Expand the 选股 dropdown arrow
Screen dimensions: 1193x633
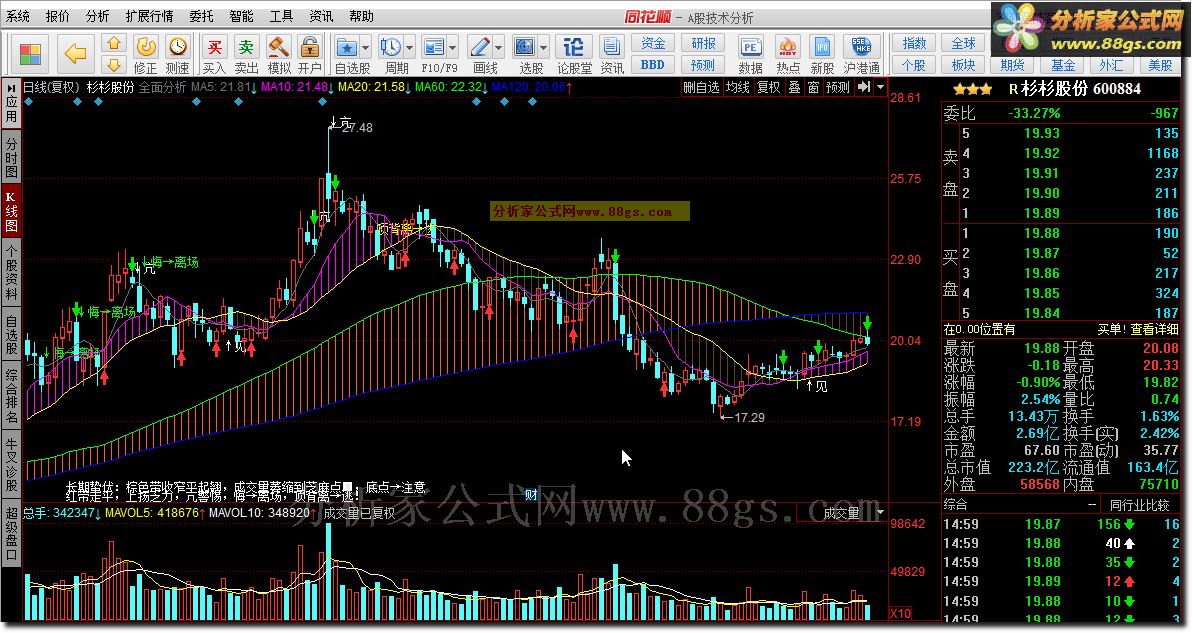(543, 48)
